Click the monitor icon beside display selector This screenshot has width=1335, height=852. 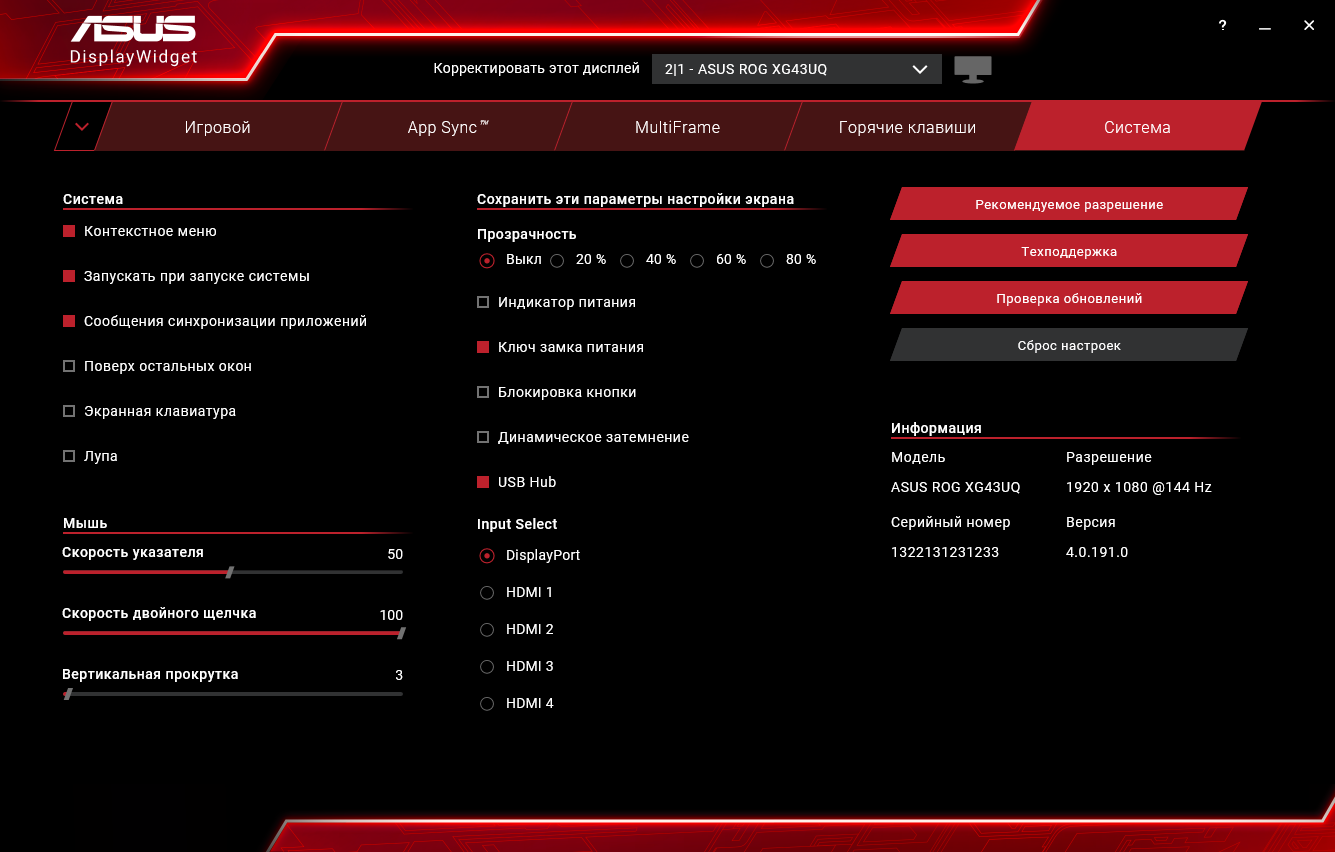pyautogui.click(x=972, y=69)
